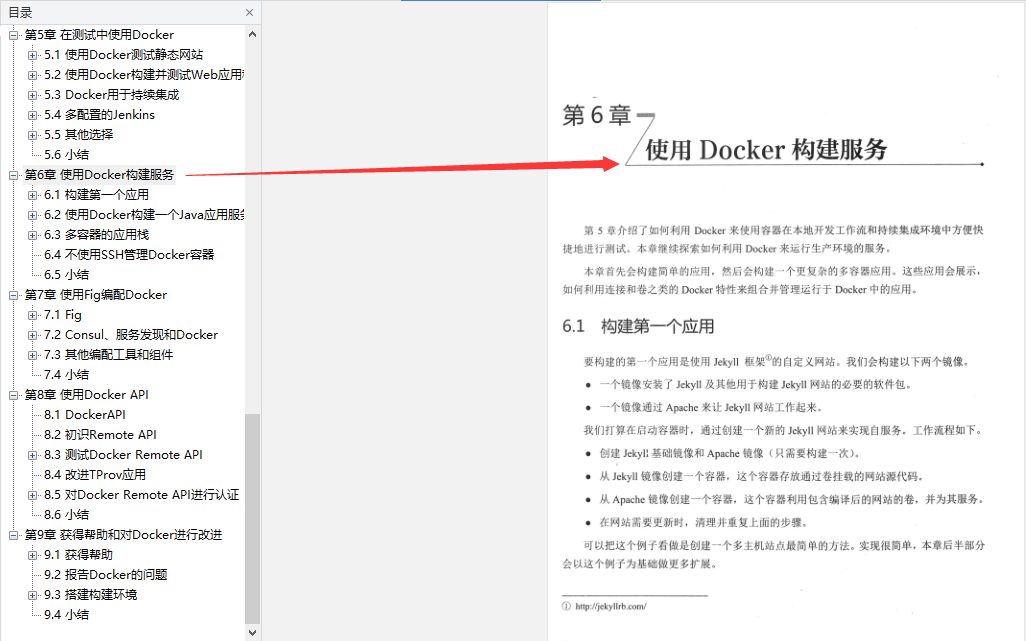Image resolution: width=1026 pixels, height=641 pixels.
Task: Go to section 7.2 Consul、服务发现和Docker
Action: (x=131, y=335)
